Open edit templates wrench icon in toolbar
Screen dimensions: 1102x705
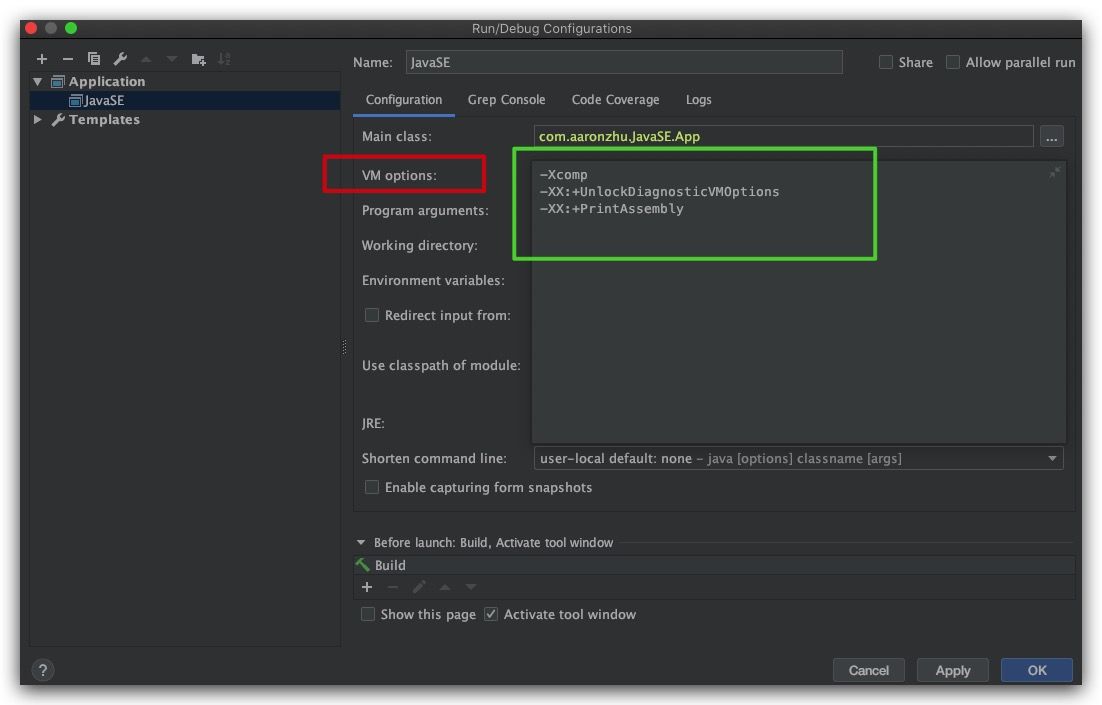pos(120,59)
